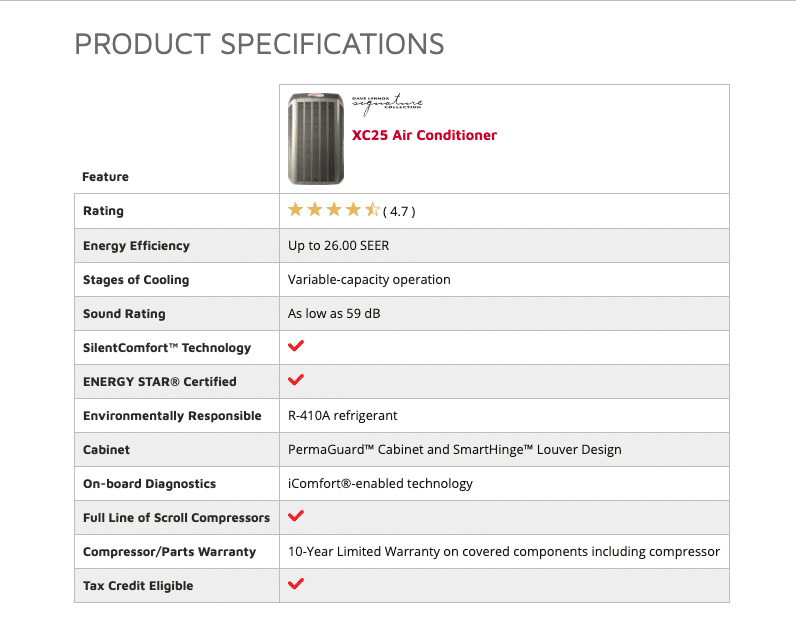Select the Energy Efficiency row label
Viewport: 796px width, 629px height.
point(136,246)
